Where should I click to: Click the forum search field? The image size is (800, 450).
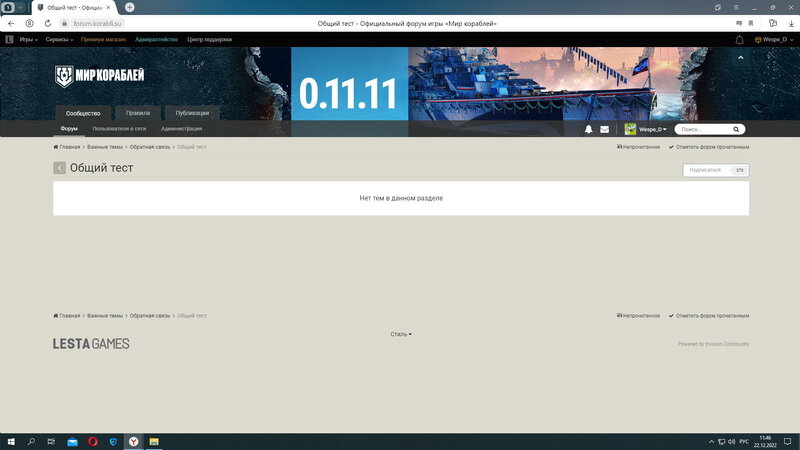click(x=705, y=129)
